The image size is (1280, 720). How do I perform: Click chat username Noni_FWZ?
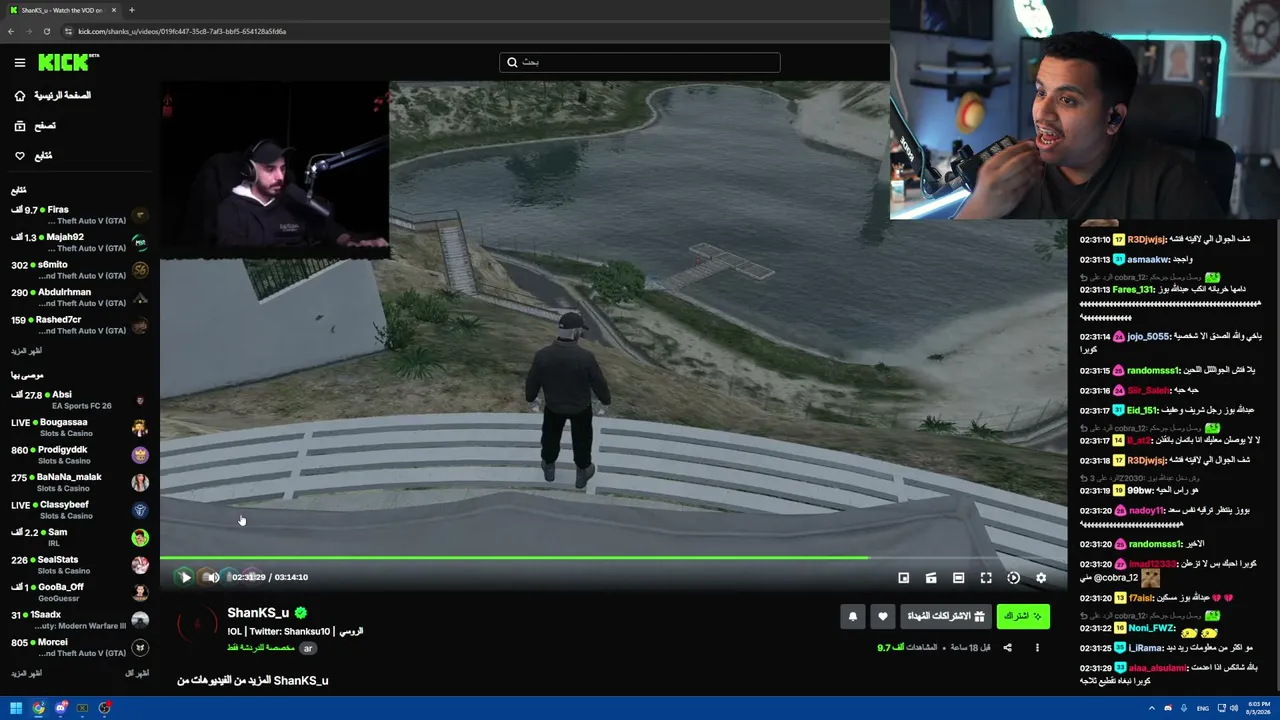[1151, 628]
